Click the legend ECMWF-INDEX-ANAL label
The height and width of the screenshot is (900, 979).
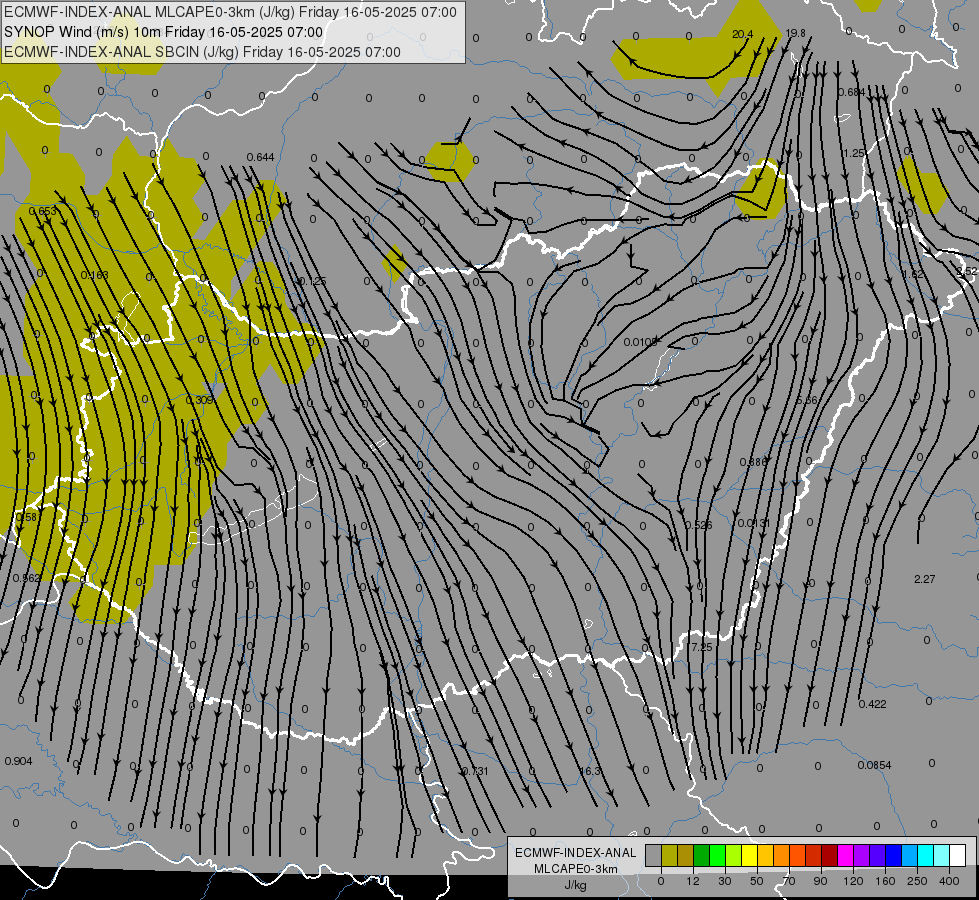(576, 853)
